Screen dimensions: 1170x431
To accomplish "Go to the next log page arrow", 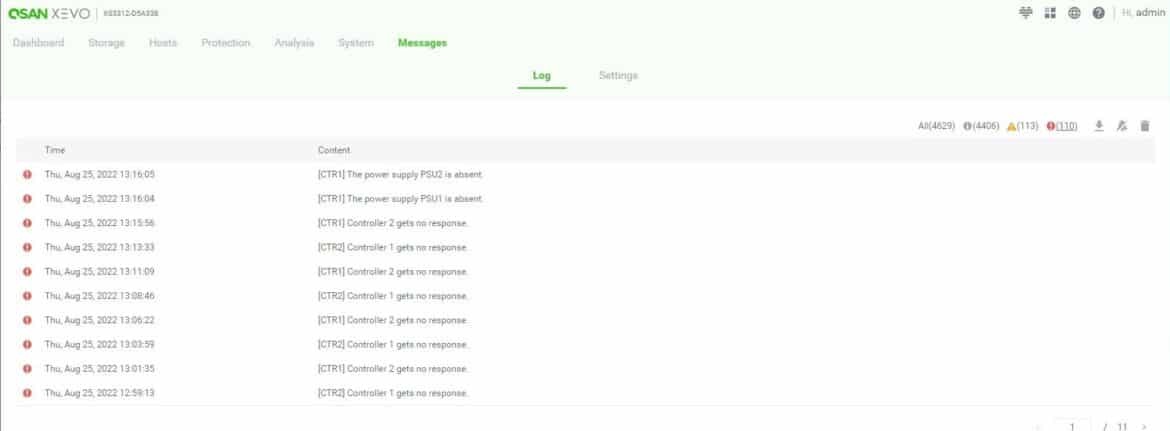I will [x=1144, y=427].
